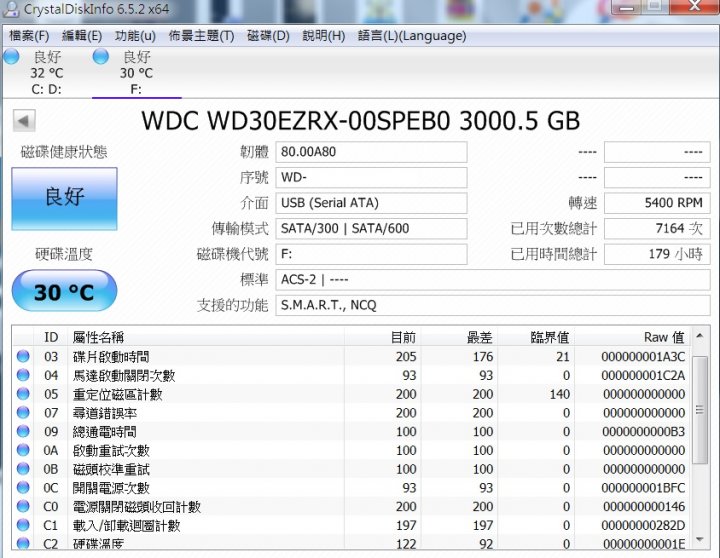Click the 30 °C temperature button
This screenshot has width=720, height=558.
click(x=64, y=291)
